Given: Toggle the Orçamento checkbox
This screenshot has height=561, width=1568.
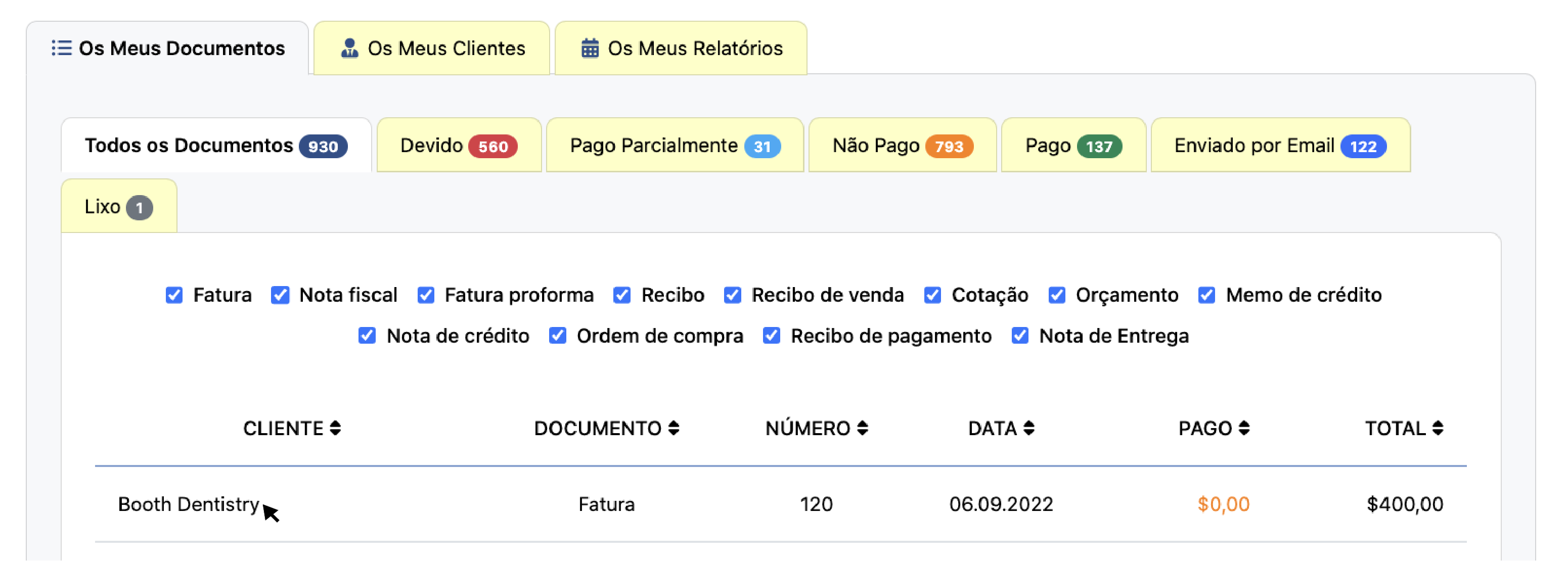Looking at the screenshot, I should click(1057, 295).
